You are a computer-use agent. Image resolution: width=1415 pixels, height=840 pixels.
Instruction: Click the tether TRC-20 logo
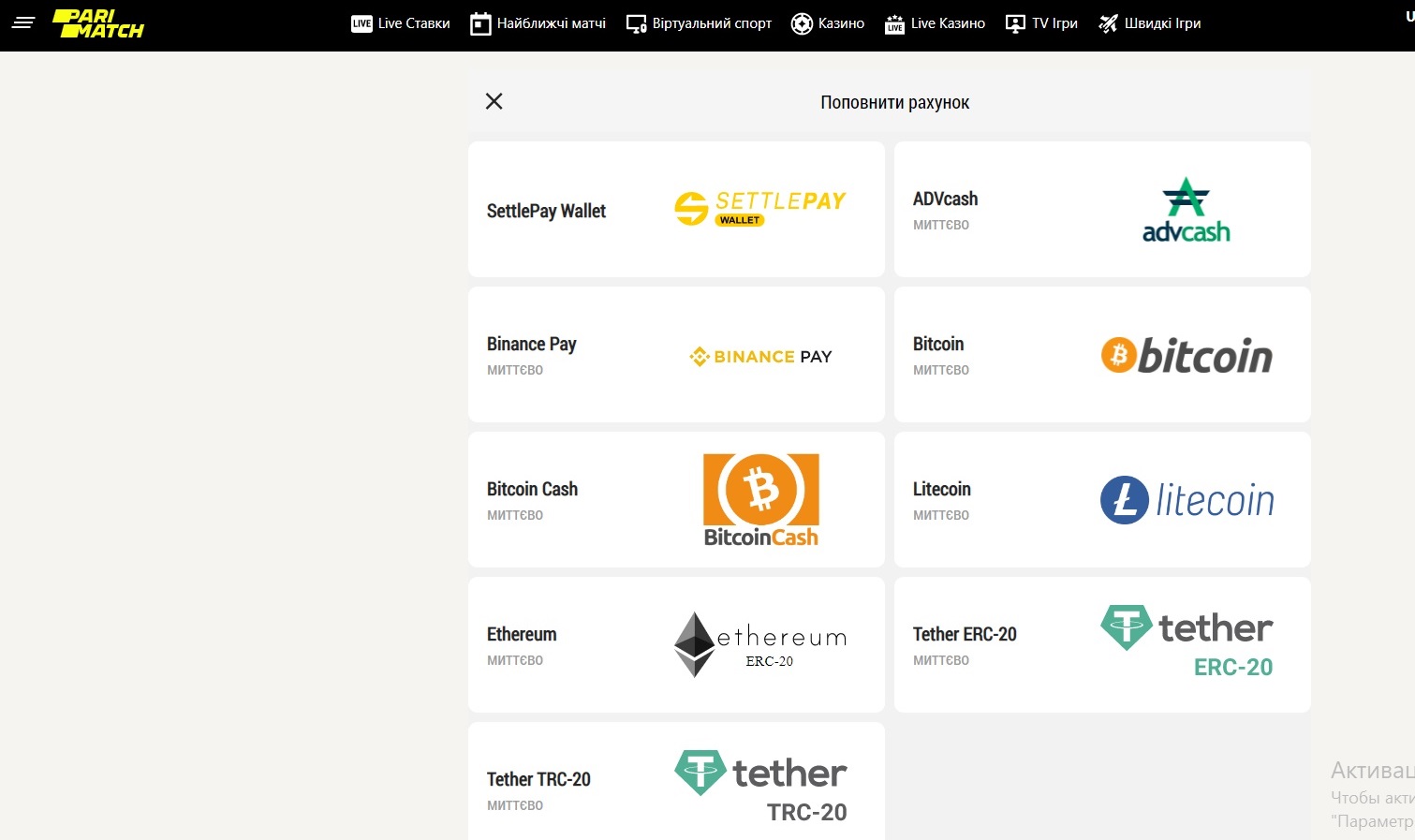coord(760,787)
